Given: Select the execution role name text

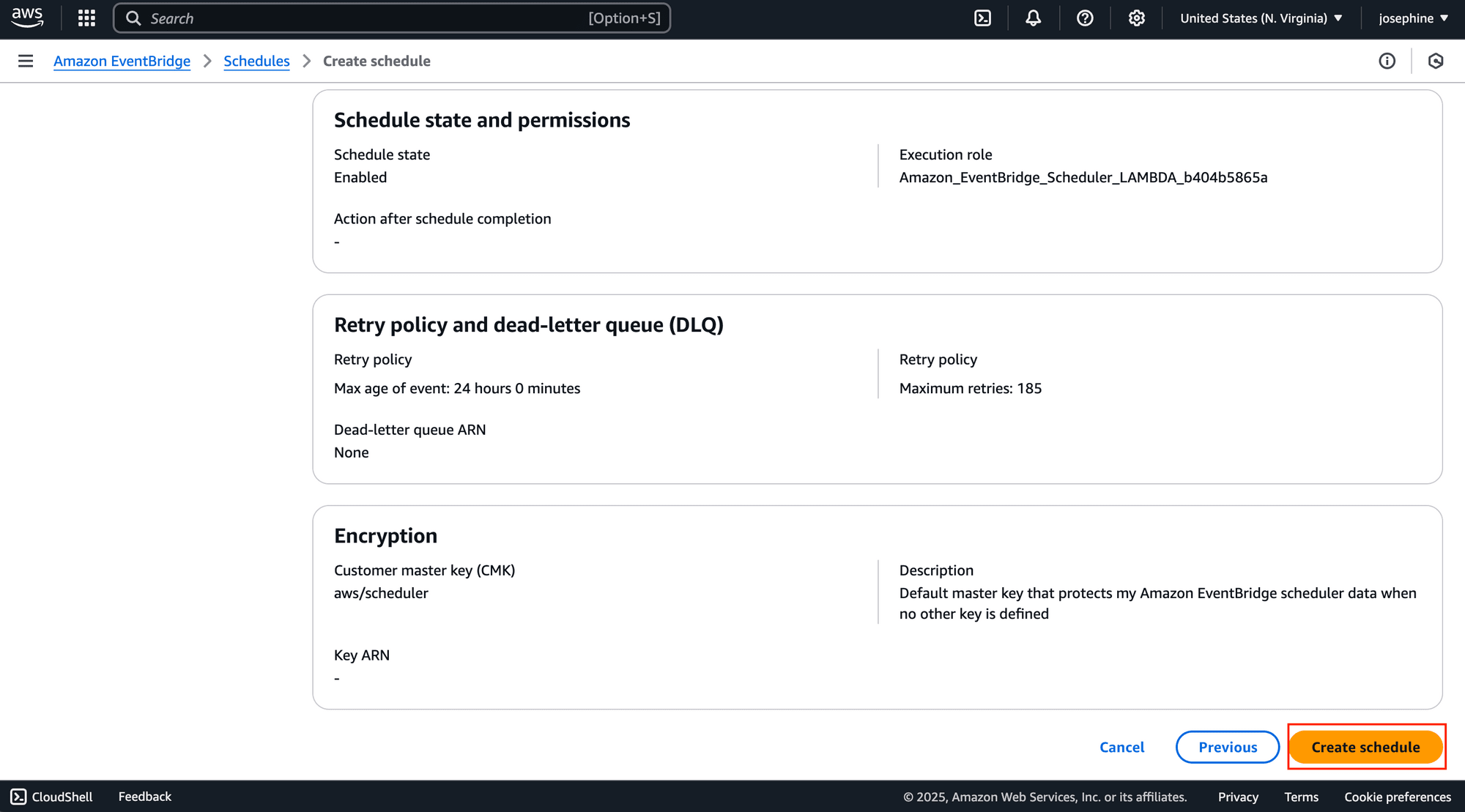Looking at the screenshot, I should pyautogui.click(x=1083, y=177).
